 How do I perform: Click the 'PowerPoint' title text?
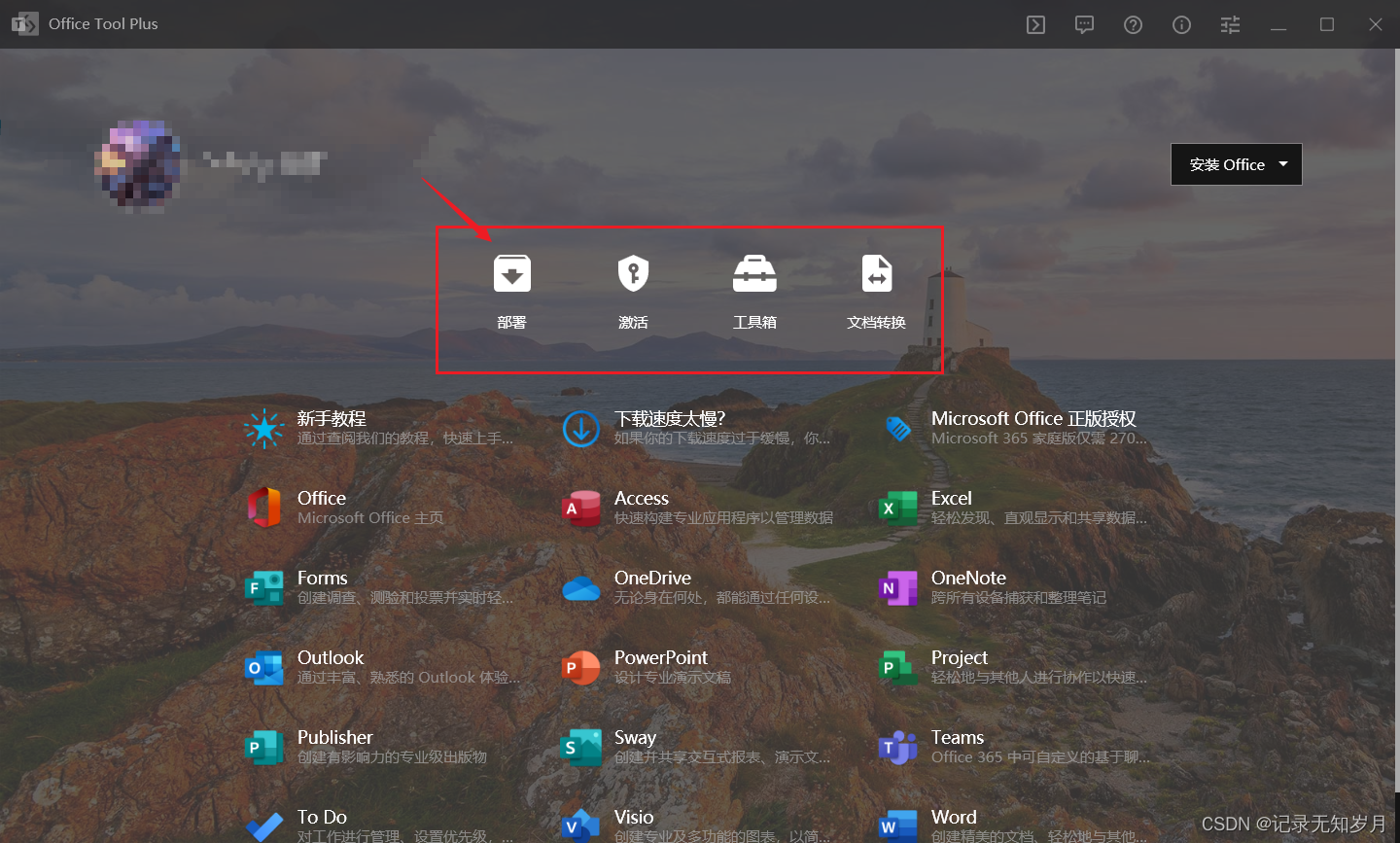[661, 657]
